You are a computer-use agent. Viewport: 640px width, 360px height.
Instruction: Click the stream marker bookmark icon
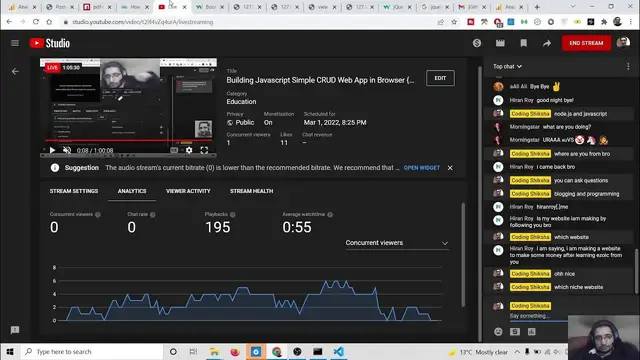(x=524, y=43)
